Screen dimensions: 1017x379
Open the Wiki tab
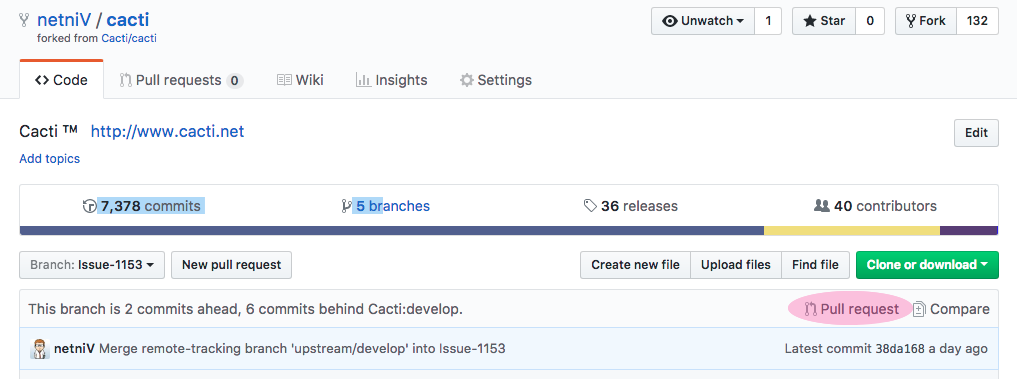pos(300,80)
